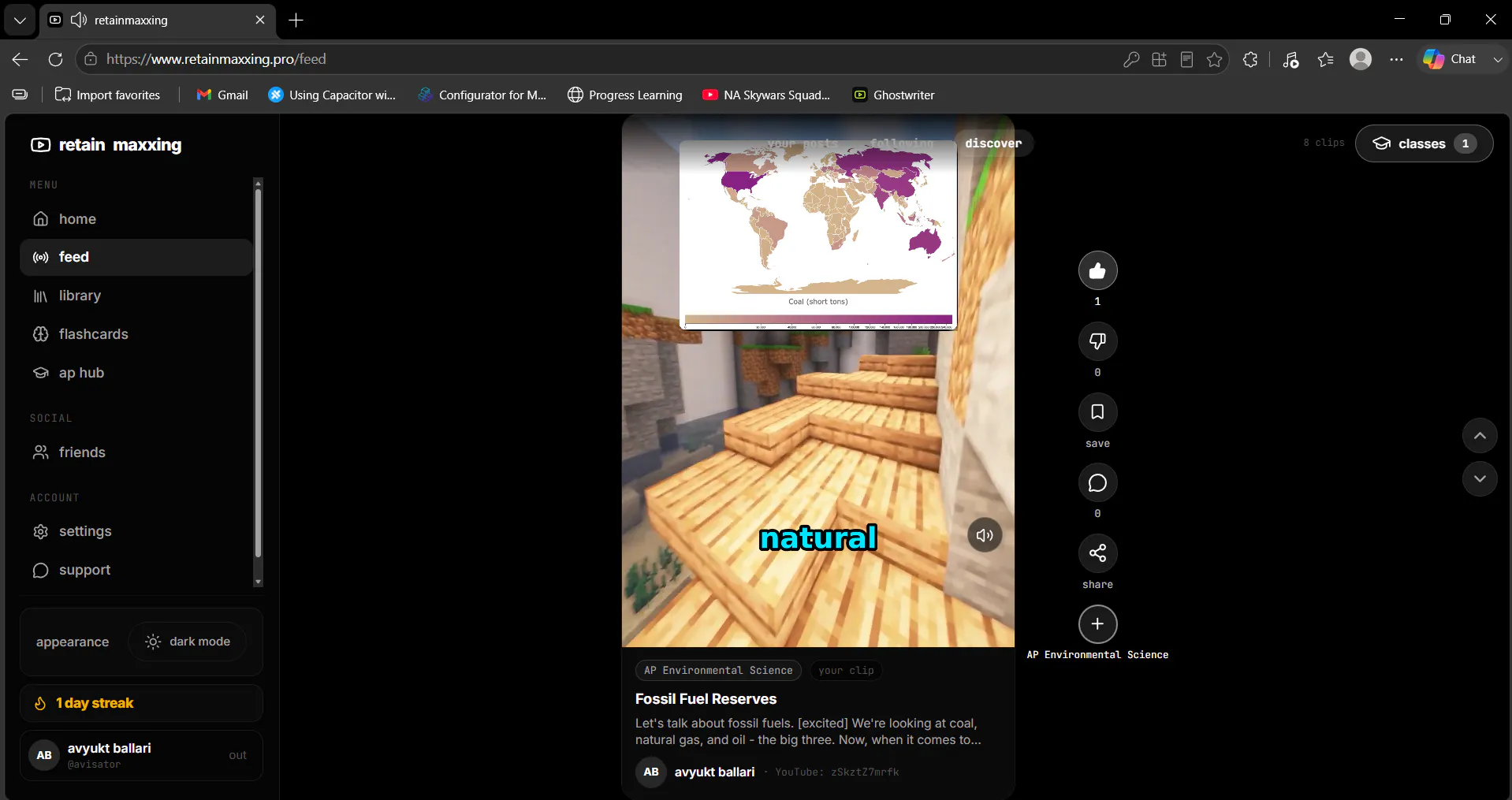This screenshot has width=1512, height=800.
Task: Toggle dark mode appearance
Action: coord(187,642)
